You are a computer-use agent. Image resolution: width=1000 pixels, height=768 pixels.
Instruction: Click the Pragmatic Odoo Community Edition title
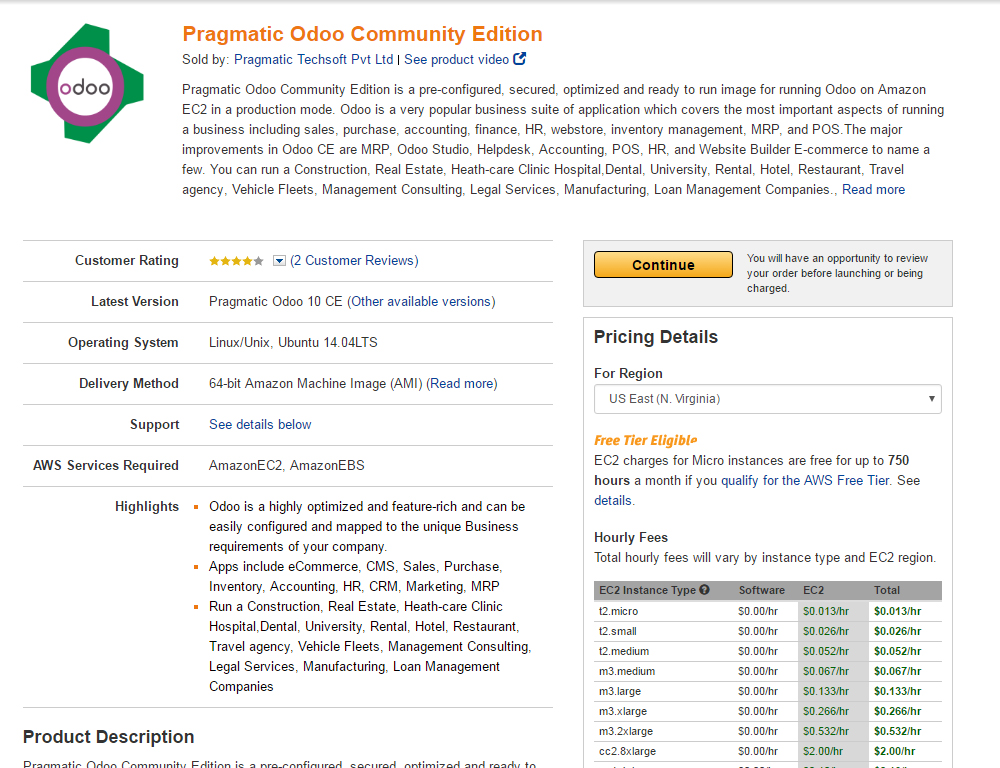[x=362, y=34]
